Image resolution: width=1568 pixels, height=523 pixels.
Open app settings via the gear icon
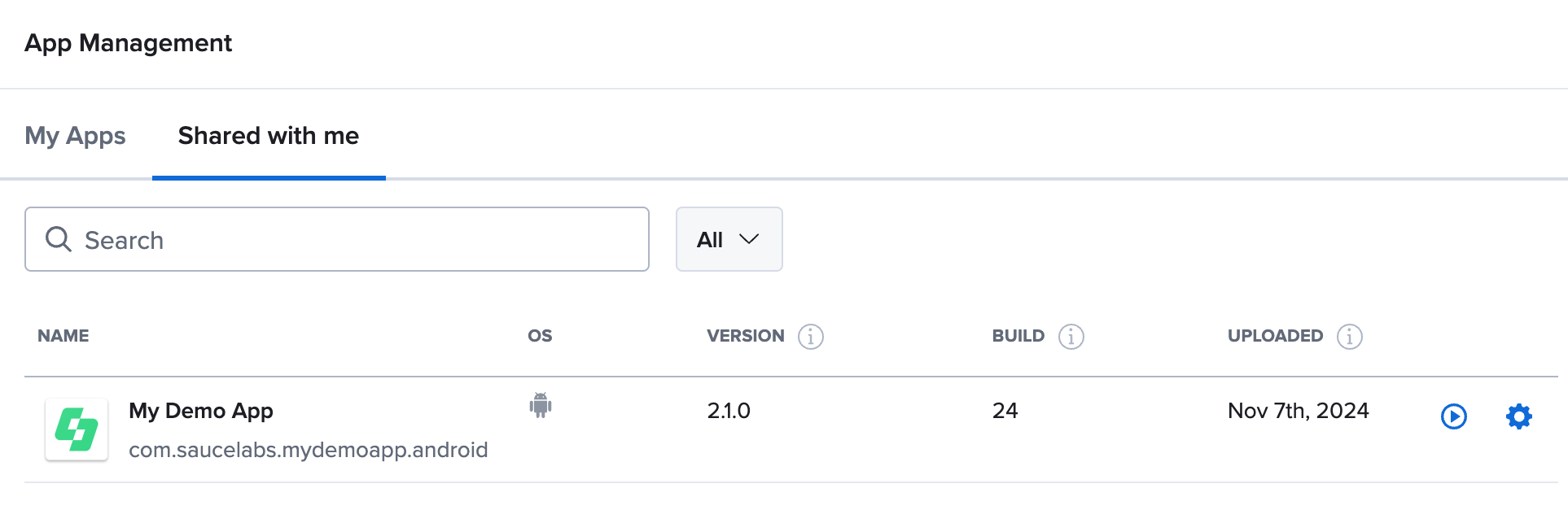(1519, 417)
